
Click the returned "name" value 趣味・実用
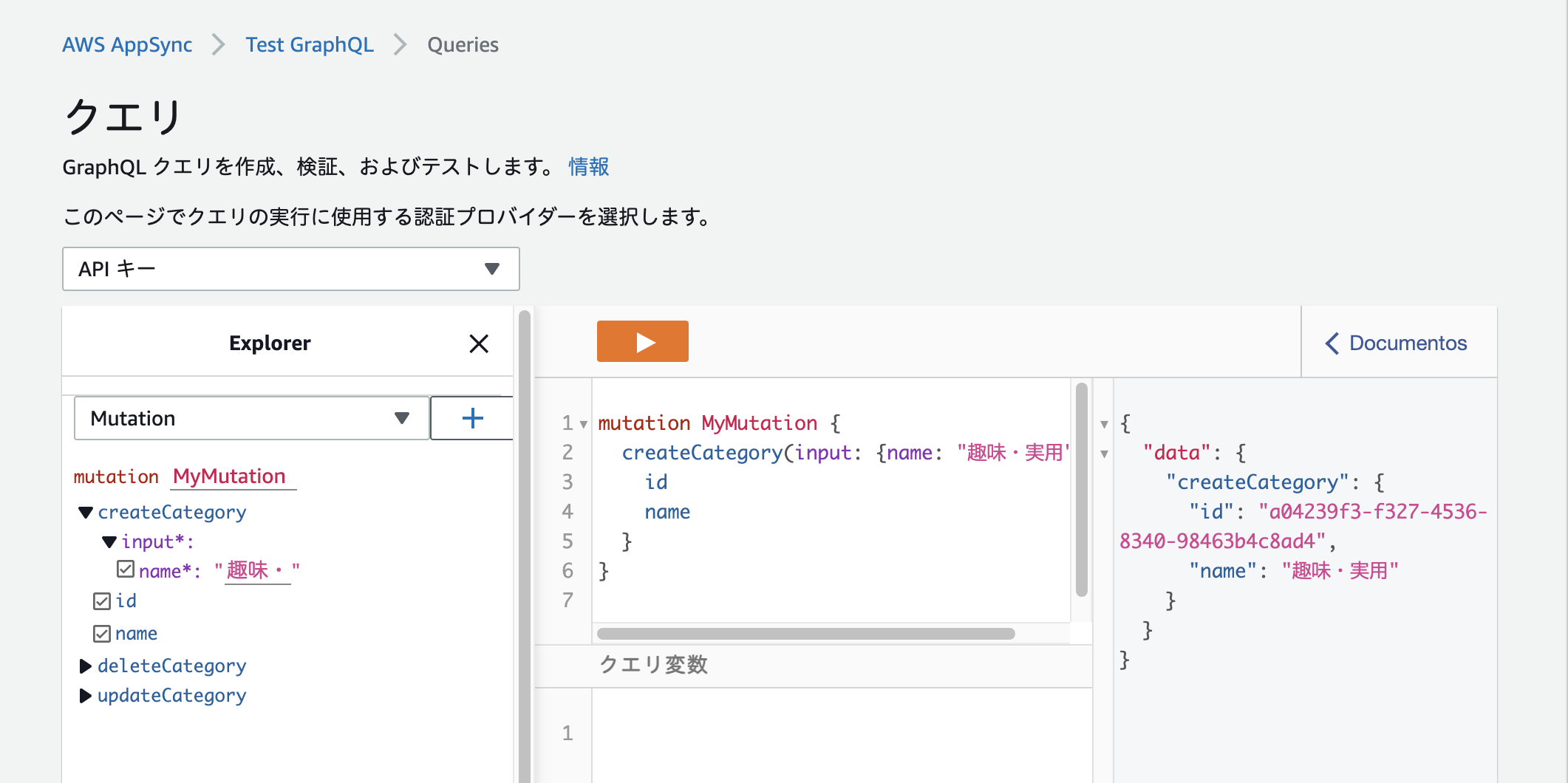[1340, 571]
